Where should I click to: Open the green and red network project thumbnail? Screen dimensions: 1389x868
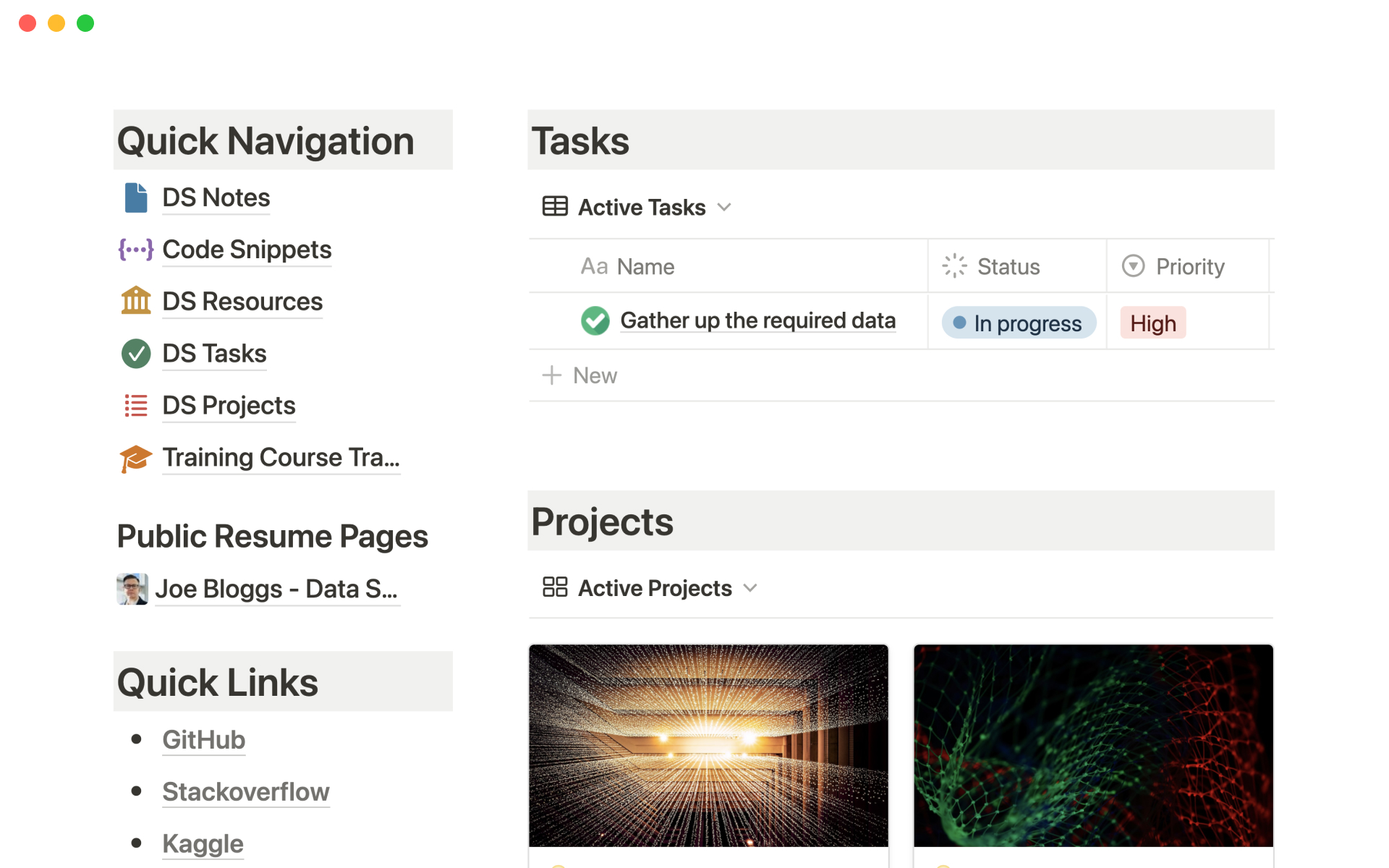(x=1092, y=745)
